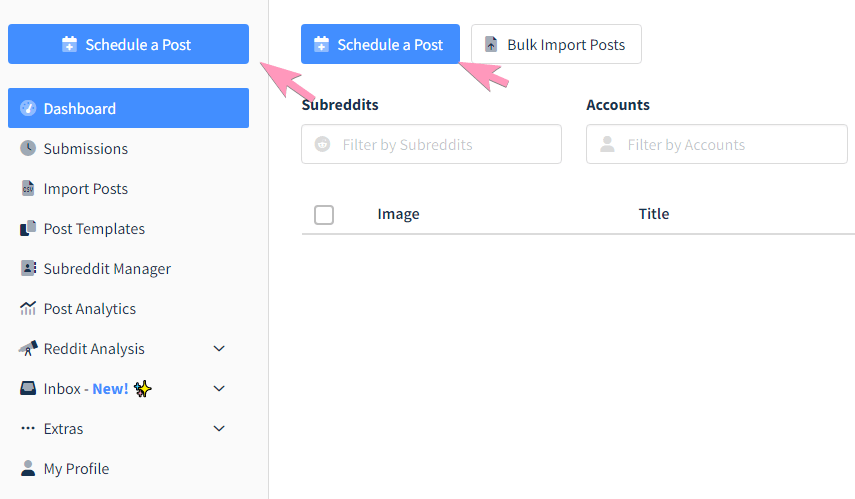Click the Submissions clock icon
The image size is (855, 499).
click(x=28, y=148)
